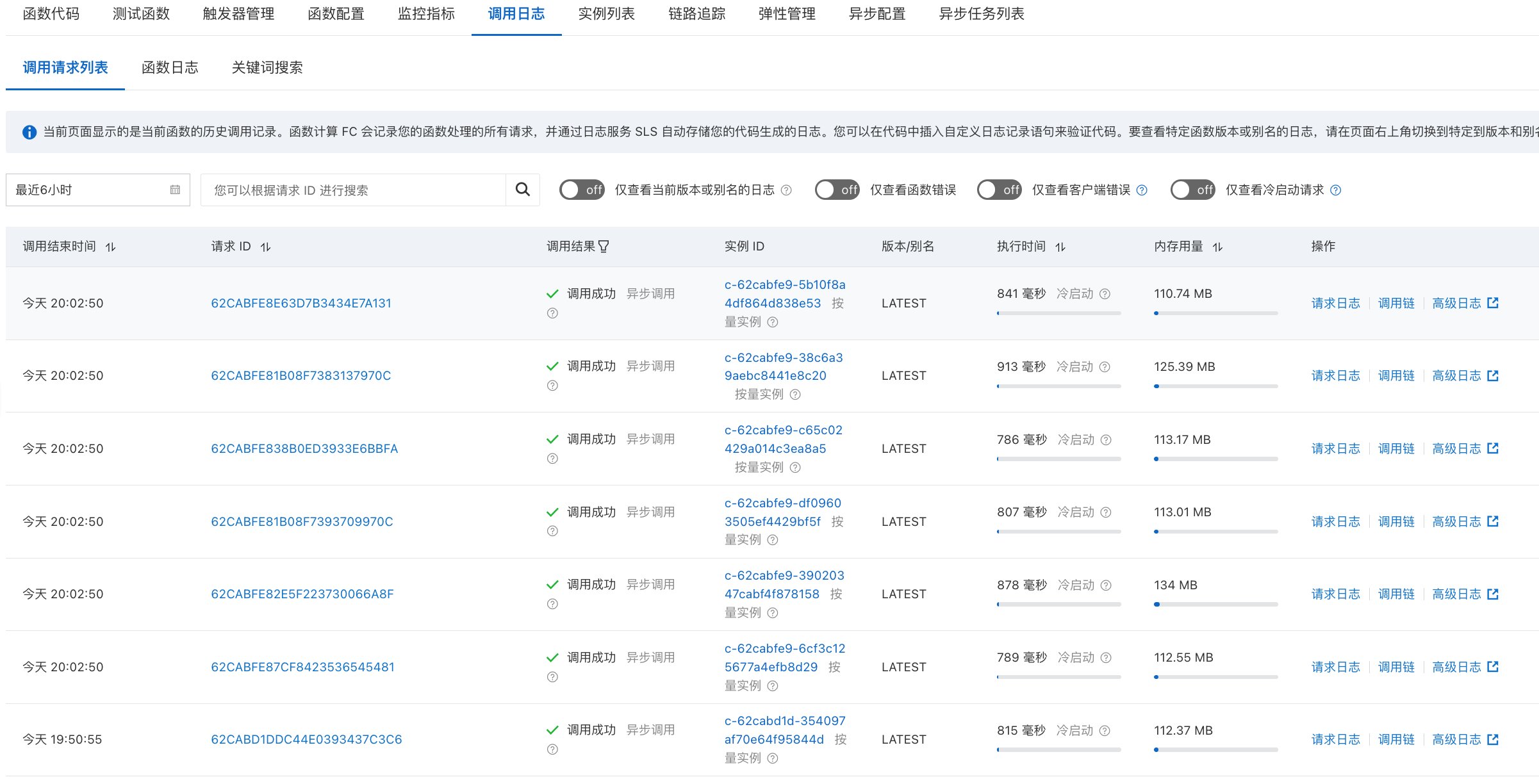Click 异步调用 label in 62CABFE81B08F7383137970C row
1539x784 pixels.
[x=650, y=366]
